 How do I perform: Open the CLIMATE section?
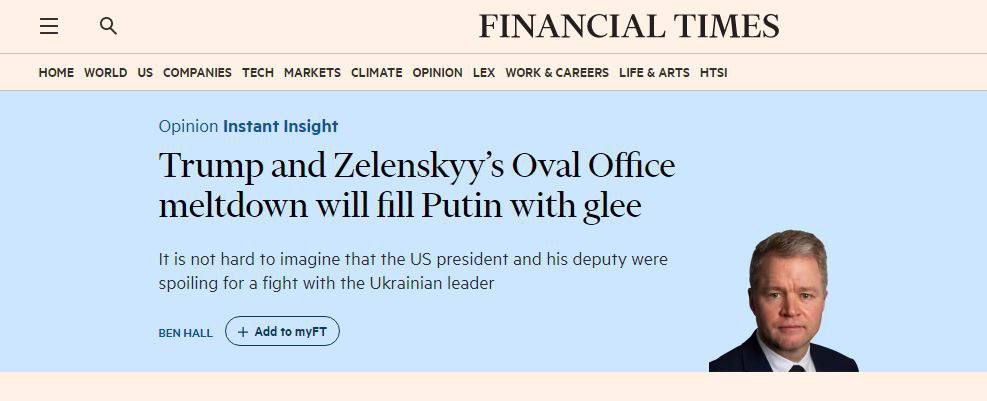[377, 73]
